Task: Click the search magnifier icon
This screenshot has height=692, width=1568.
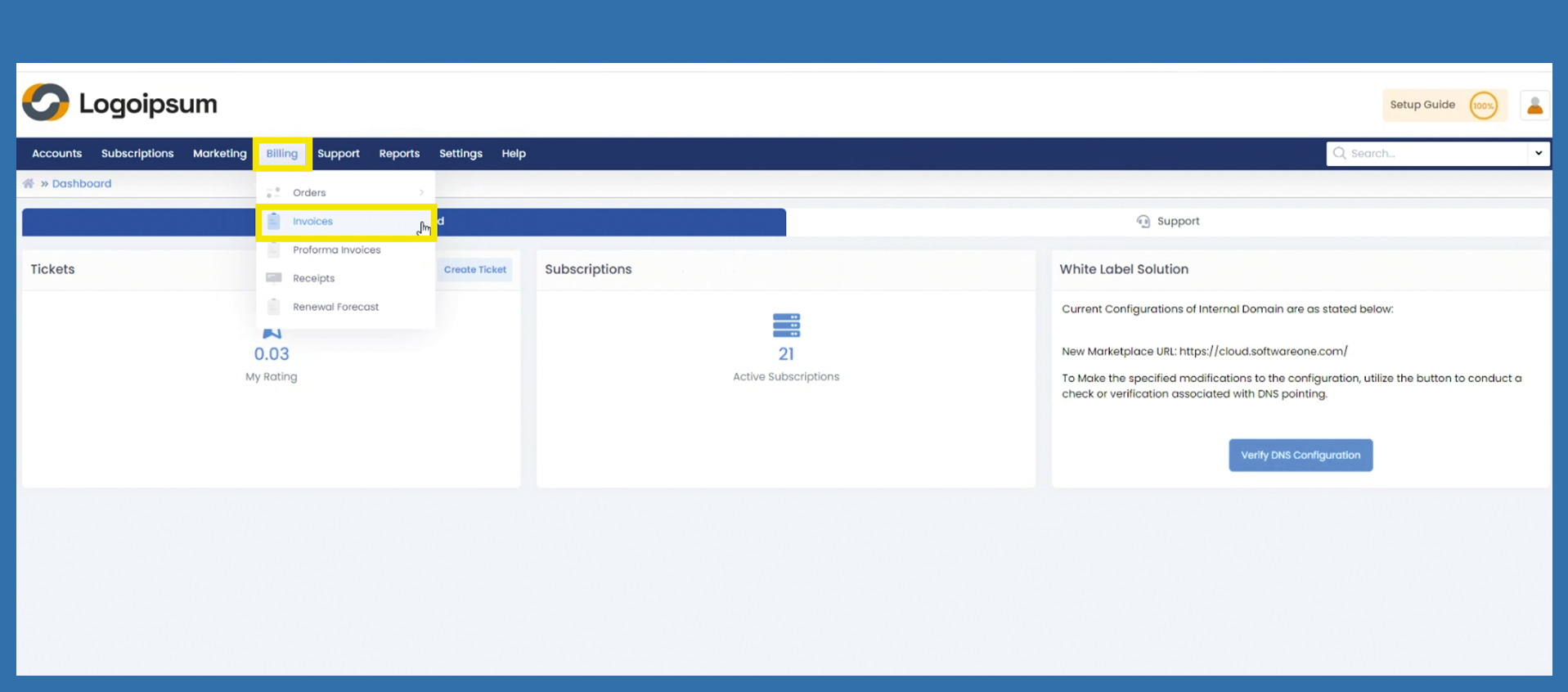Action: pyautogui.click(x=1339, y=154)
